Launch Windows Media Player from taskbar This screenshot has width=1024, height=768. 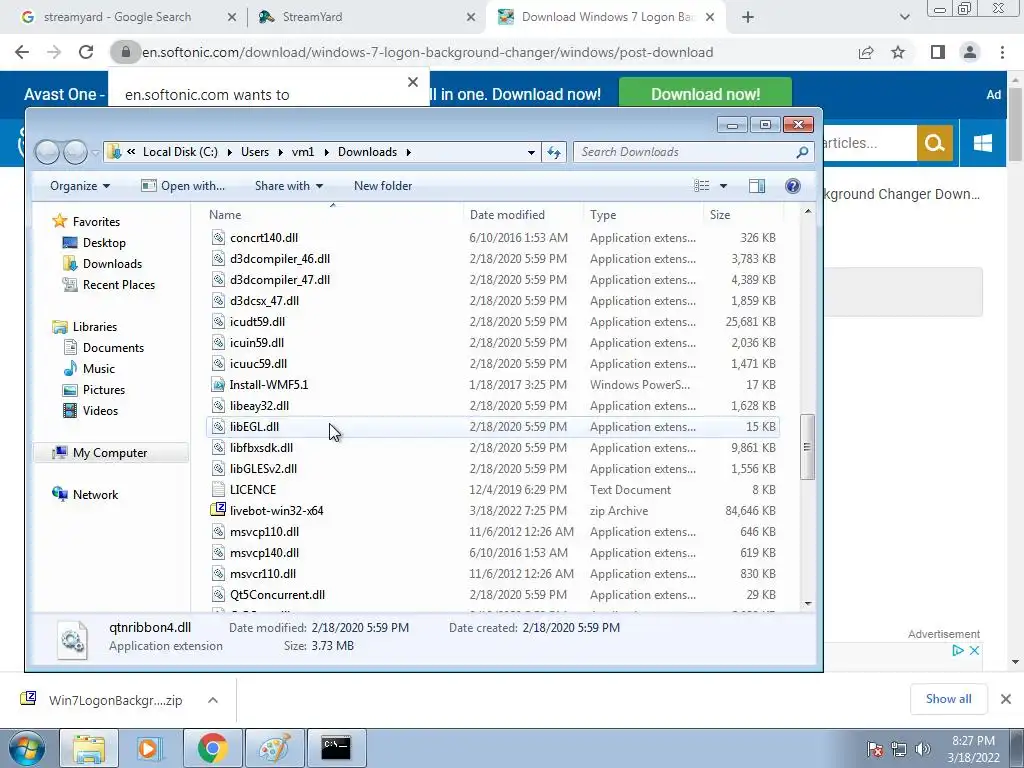tap(149, 748)
